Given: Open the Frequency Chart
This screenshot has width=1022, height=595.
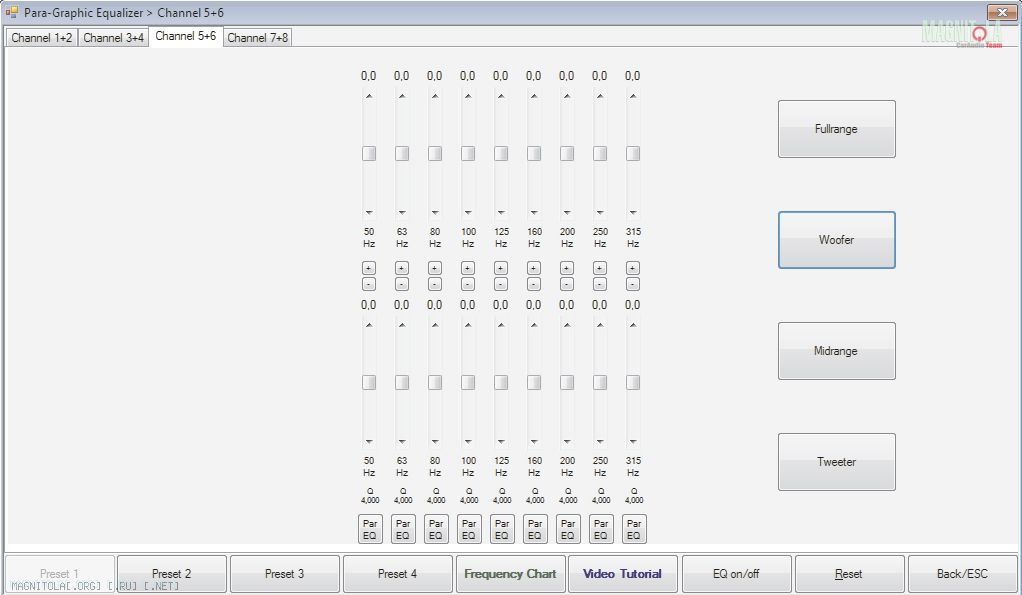Looking at the screenshot, I should (x=510, y=573).
